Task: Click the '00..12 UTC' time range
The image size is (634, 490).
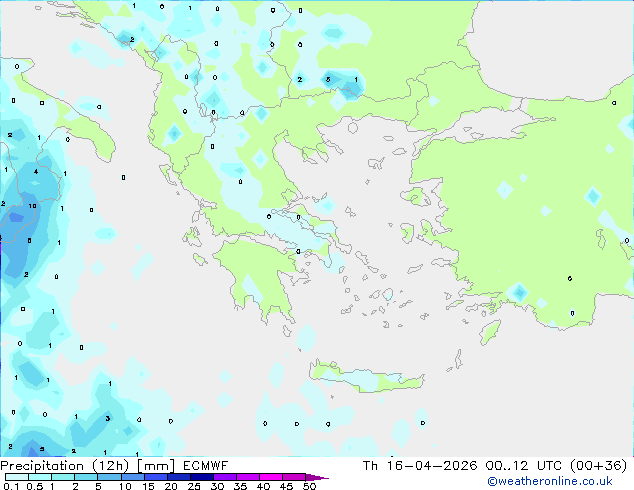Action: pyautogui.click(x=524, y=466)
